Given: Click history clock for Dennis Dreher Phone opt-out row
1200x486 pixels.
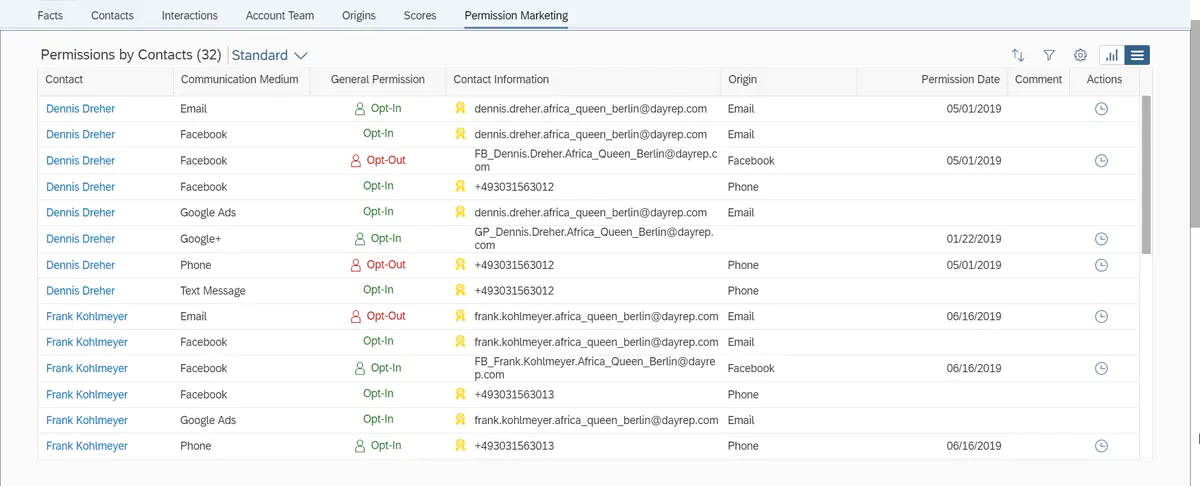Looking at the screenshot, I should point(1102,265).
